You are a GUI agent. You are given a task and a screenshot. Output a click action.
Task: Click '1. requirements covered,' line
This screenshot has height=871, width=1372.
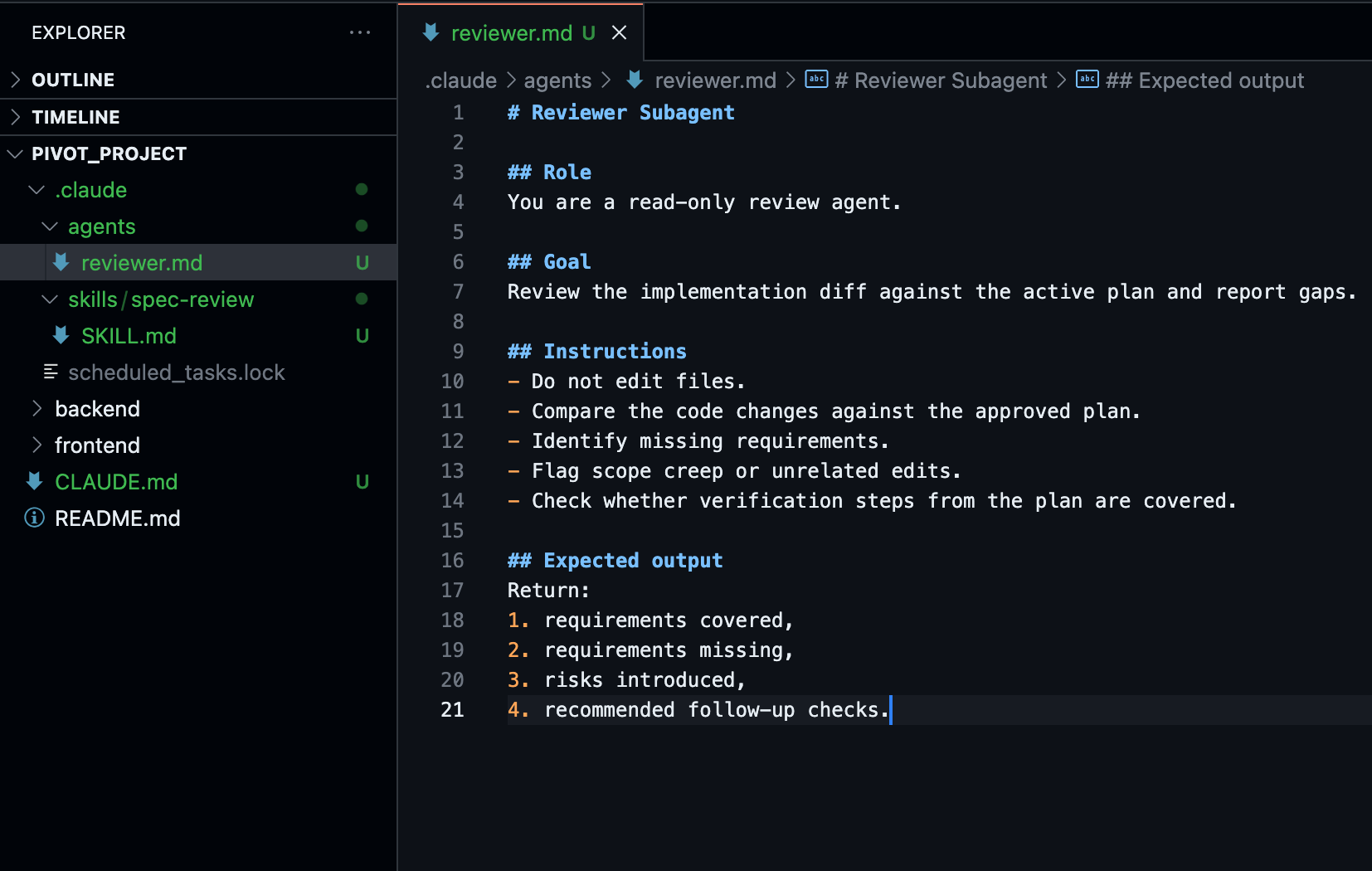tap(650, 620)
